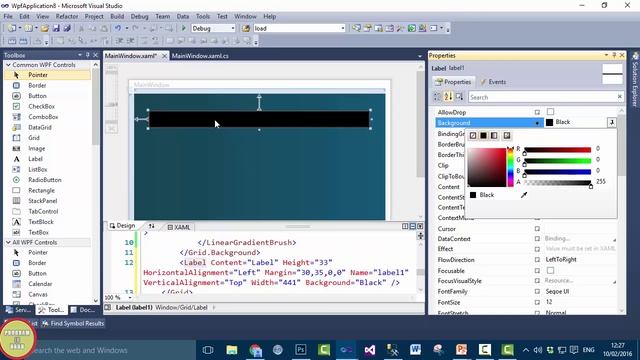Pin the Background color editor popup
640x360 pixels.
[611, 122]
